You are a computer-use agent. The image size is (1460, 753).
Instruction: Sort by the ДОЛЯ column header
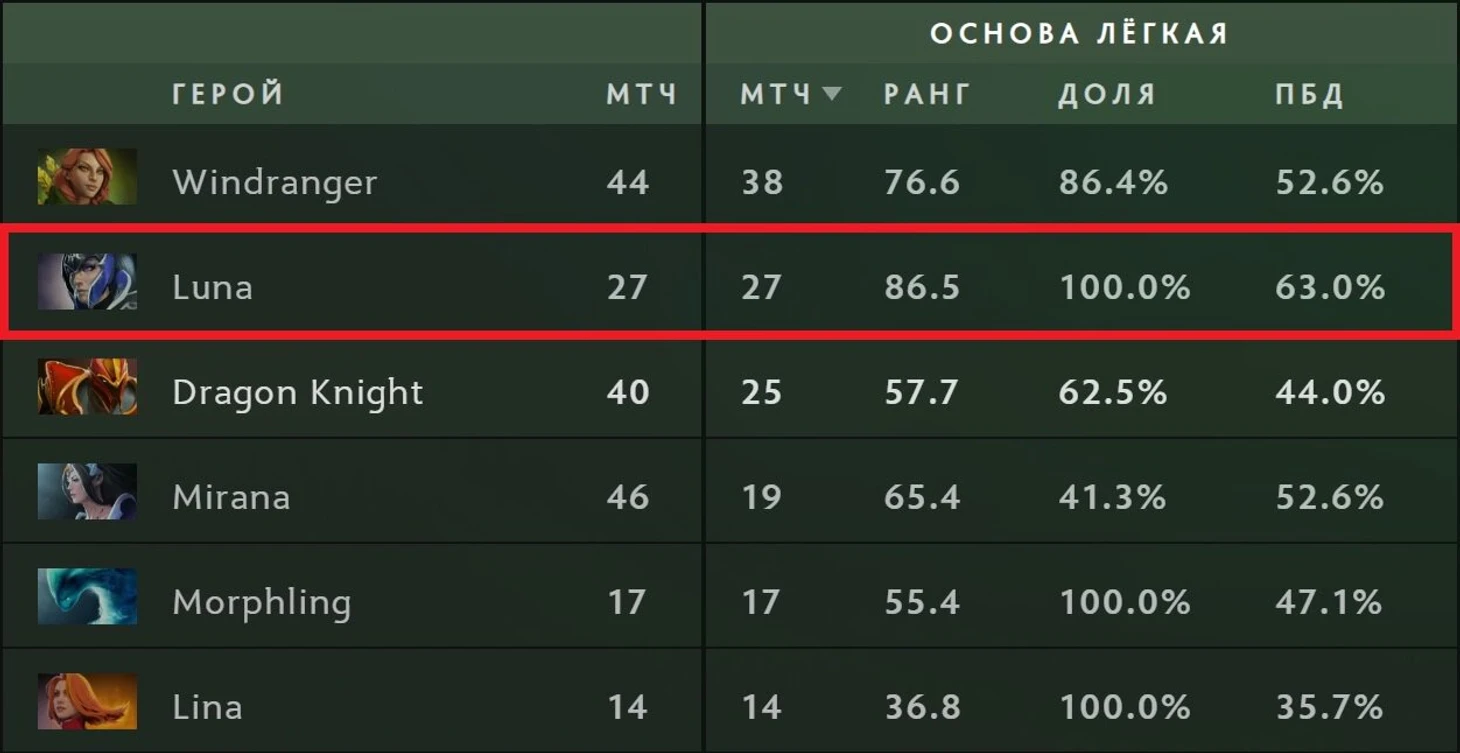click(x=1106, y=94)
